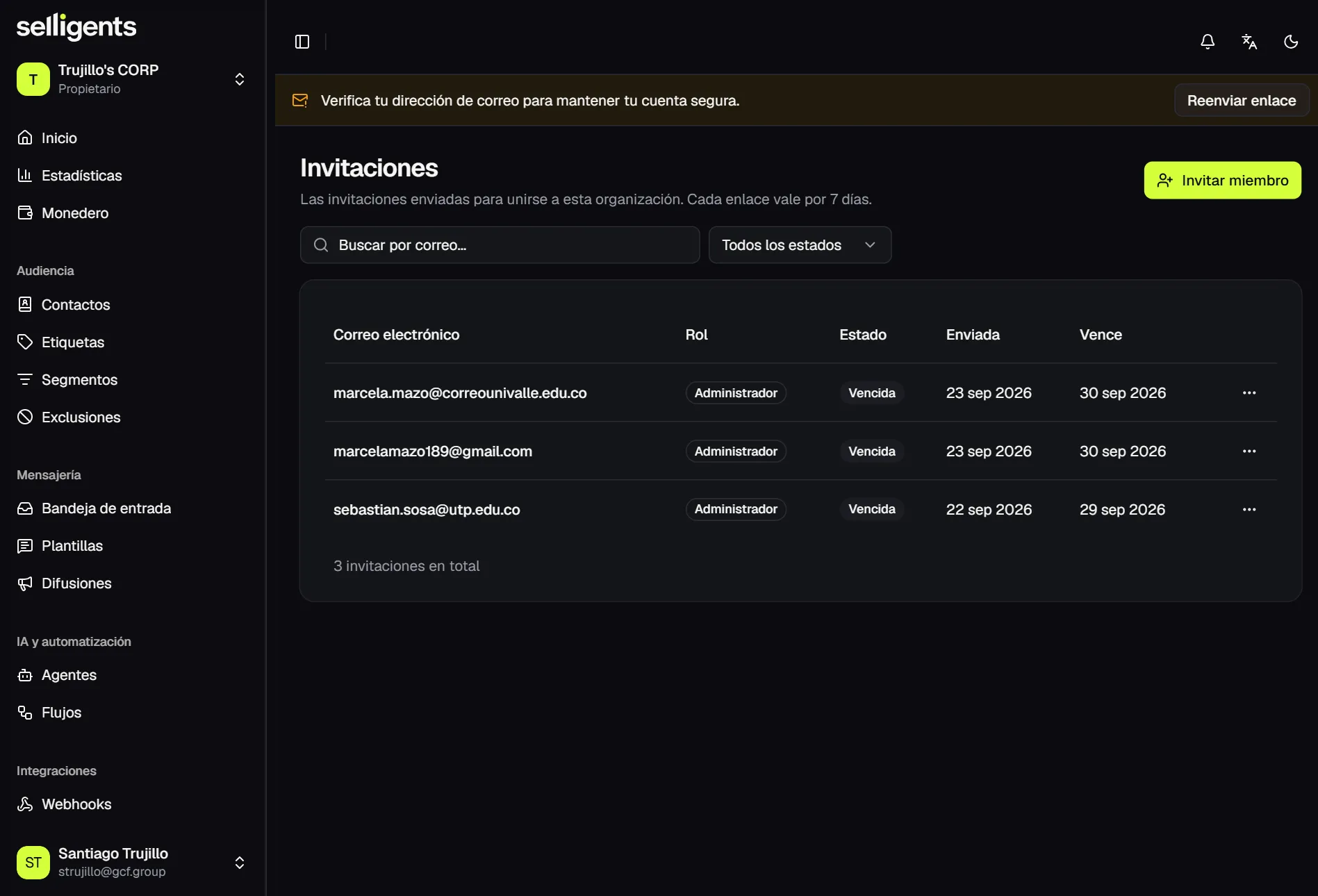
Task: Click the green T organization avatar
Action: (33, 79)
